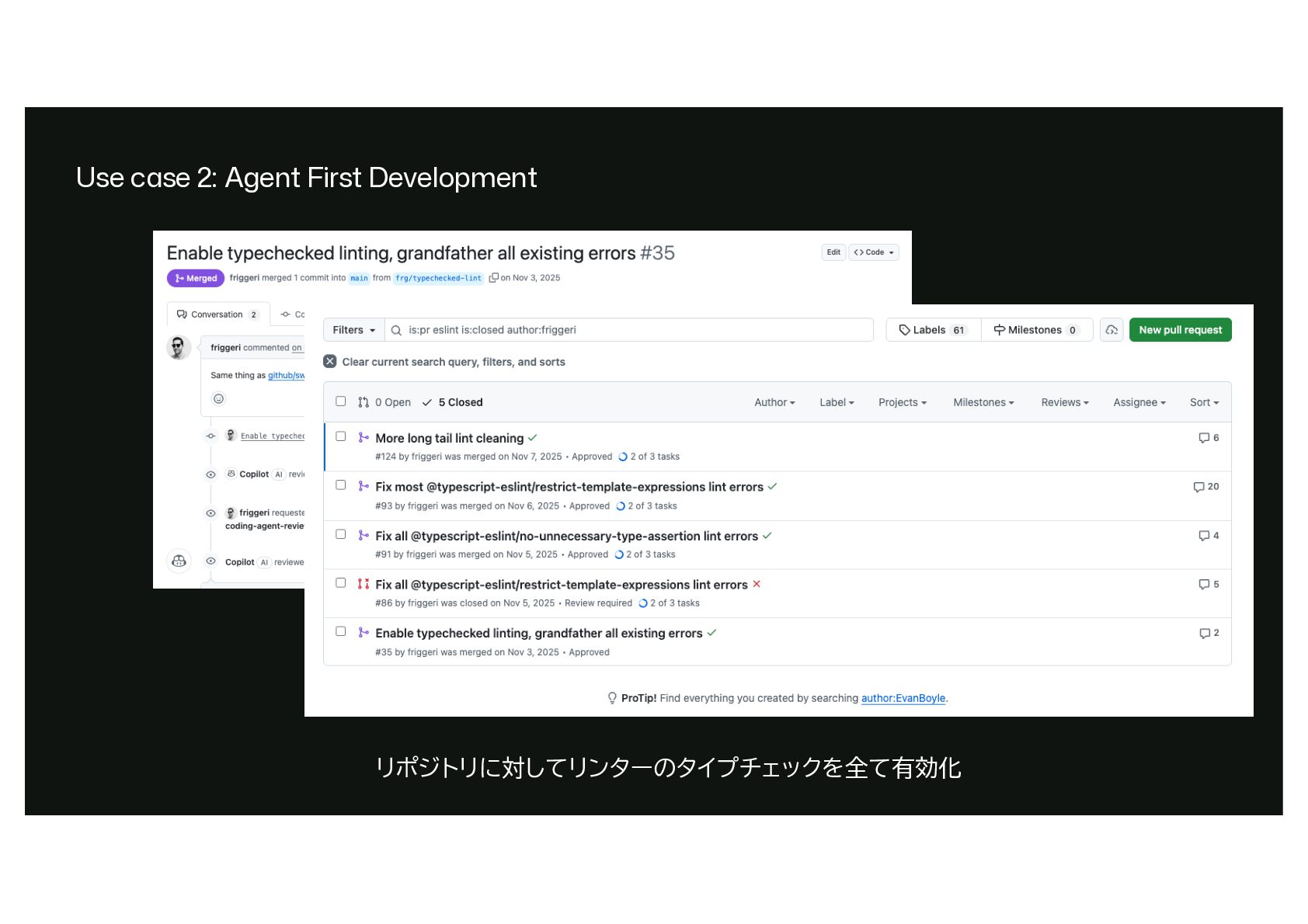Open comments icon showing 2 comments
Viewport: 1308px width, 924px height.
pyautogui.click(x=1204, y=633)
